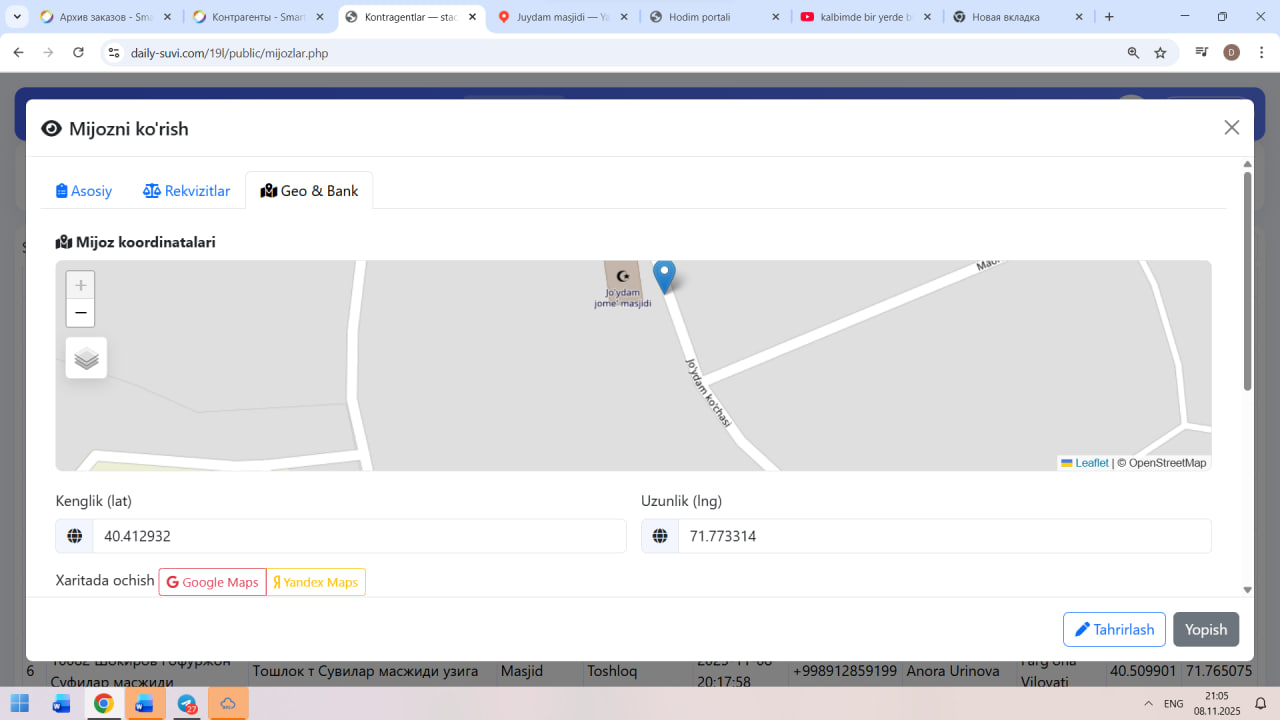Open a new browser tab
Image resolution: width=1280 pixels, height=720 pixels.
point(1109,17)
